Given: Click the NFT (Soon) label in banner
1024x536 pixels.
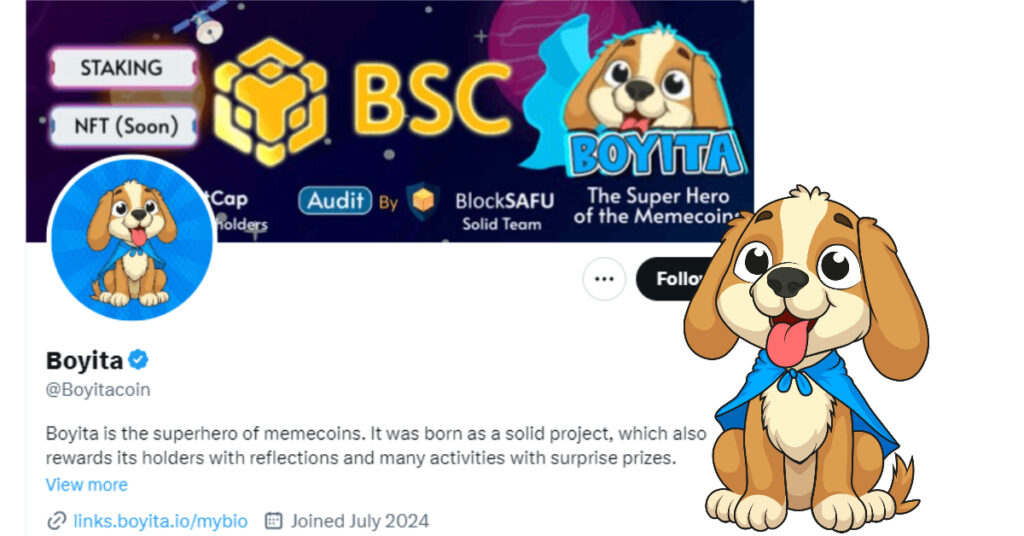Looking at the screenshot, I should click(x=124, y=126).
